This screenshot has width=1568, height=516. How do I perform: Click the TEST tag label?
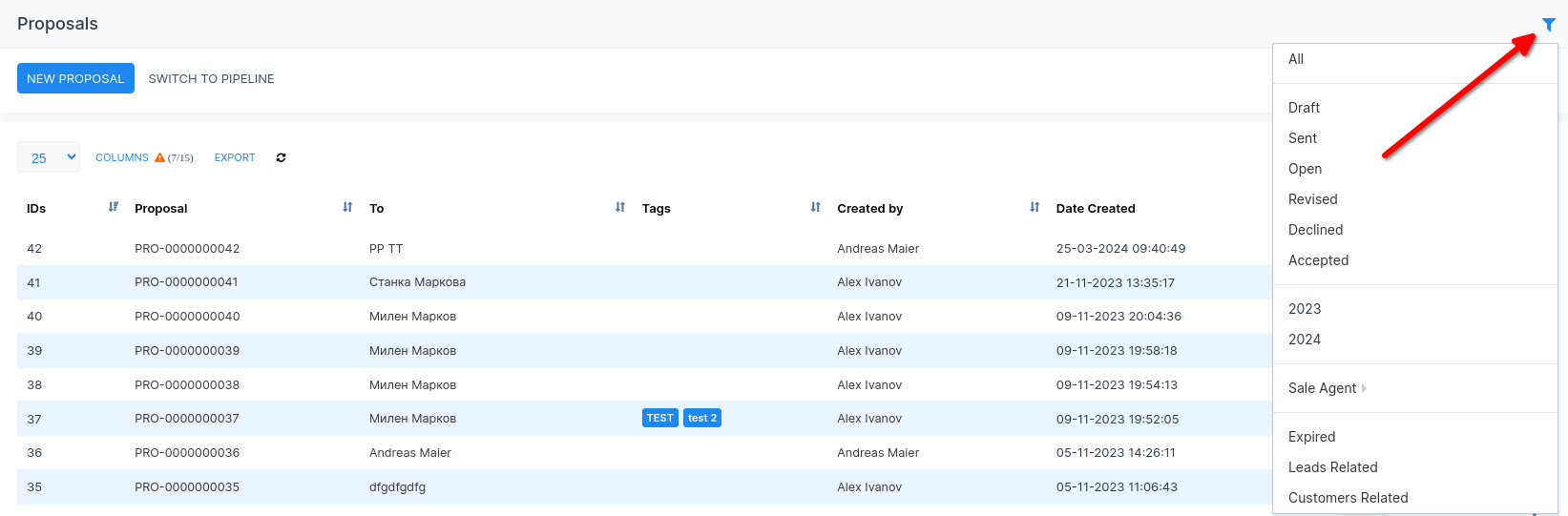(659, 419)
